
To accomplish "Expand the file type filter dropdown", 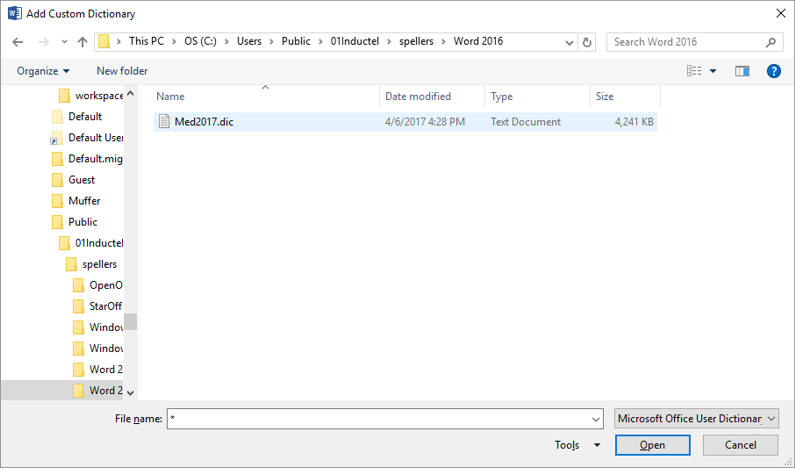I will [697, 418].
